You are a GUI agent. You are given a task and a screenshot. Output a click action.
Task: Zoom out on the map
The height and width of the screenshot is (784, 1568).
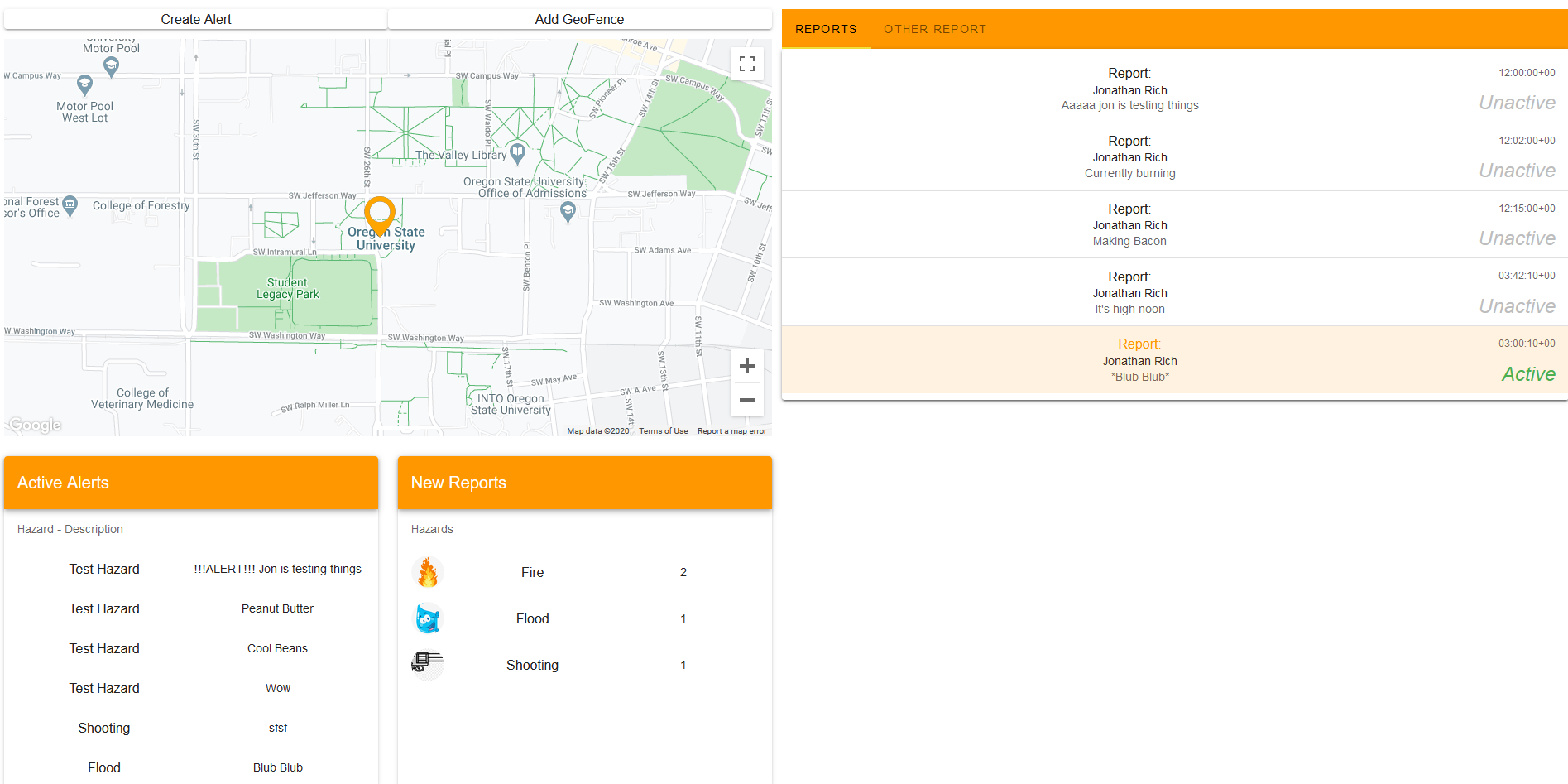[746, 400]
